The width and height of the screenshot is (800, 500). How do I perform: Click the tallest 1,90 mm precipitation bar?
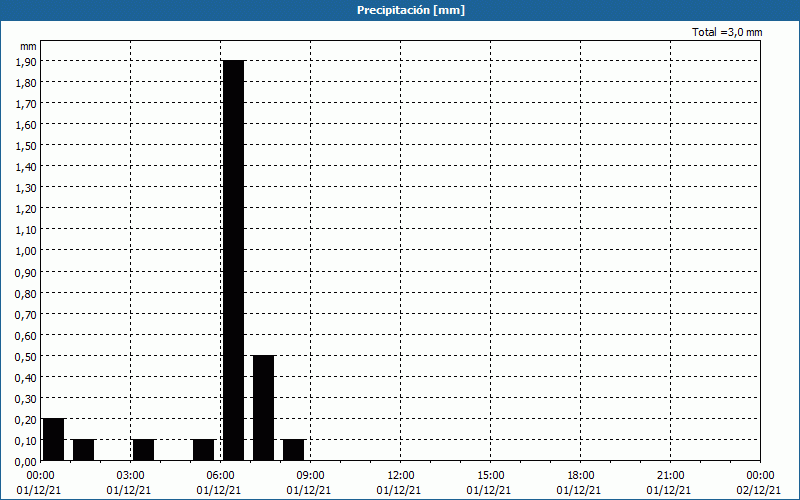click(x=234, y=261)
